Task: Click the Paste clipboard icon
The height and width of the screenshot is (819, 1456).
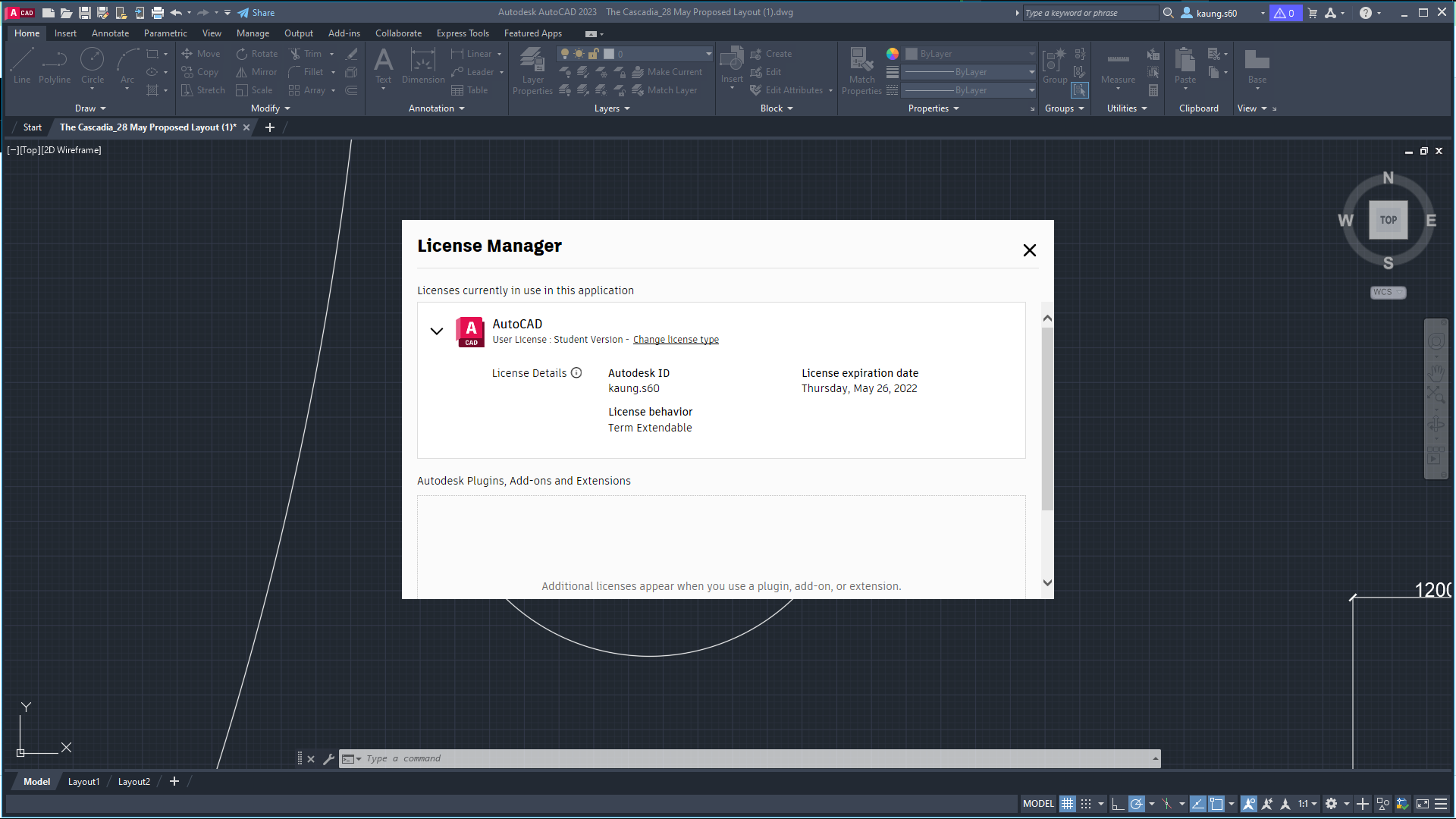Action: [1185, 59]
